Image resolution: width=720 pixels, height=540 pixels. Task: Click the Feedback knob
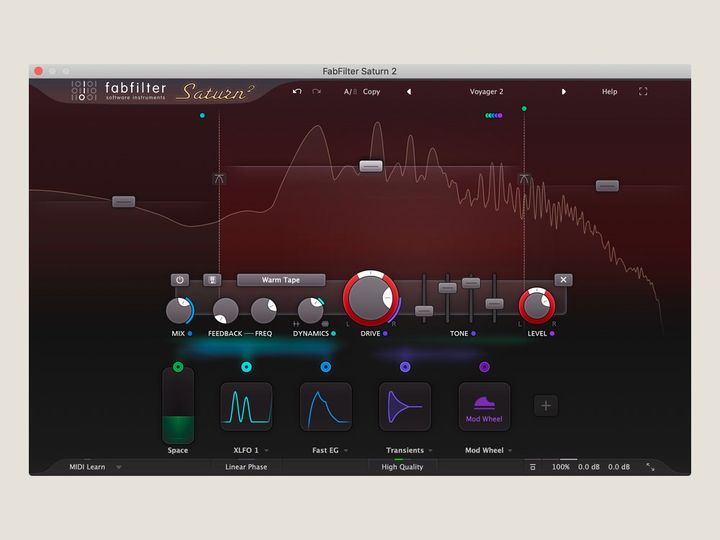point(225,311)
